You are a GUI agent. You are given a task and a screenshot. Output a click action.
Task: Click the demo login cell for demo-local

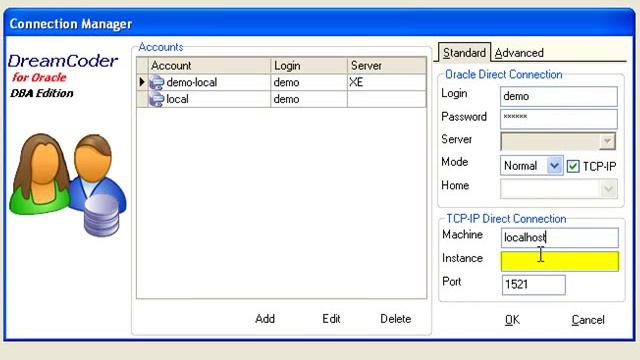tap(309, 82)
